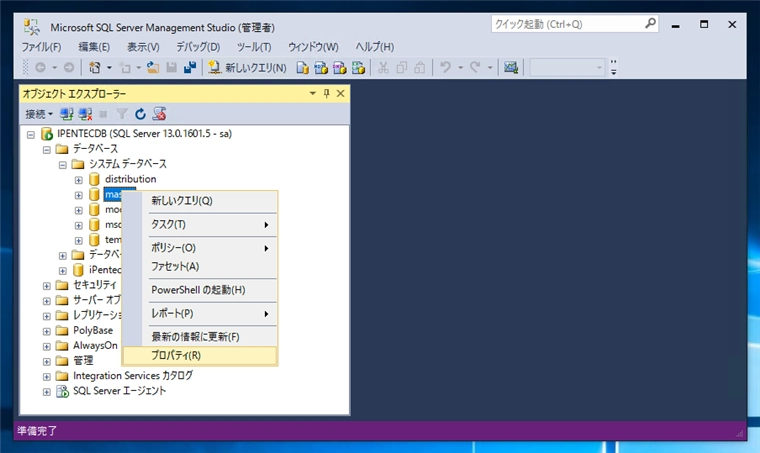Open the タスク(T) submenu
The height and width of the screenshot is (453, 760).
200,224
